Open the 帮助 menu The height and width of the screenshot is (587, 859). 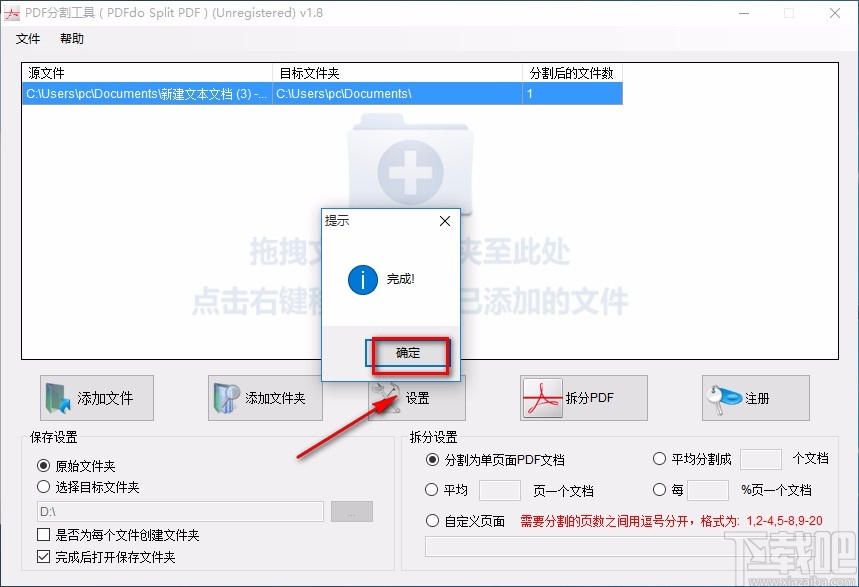[x=71, y=39]
